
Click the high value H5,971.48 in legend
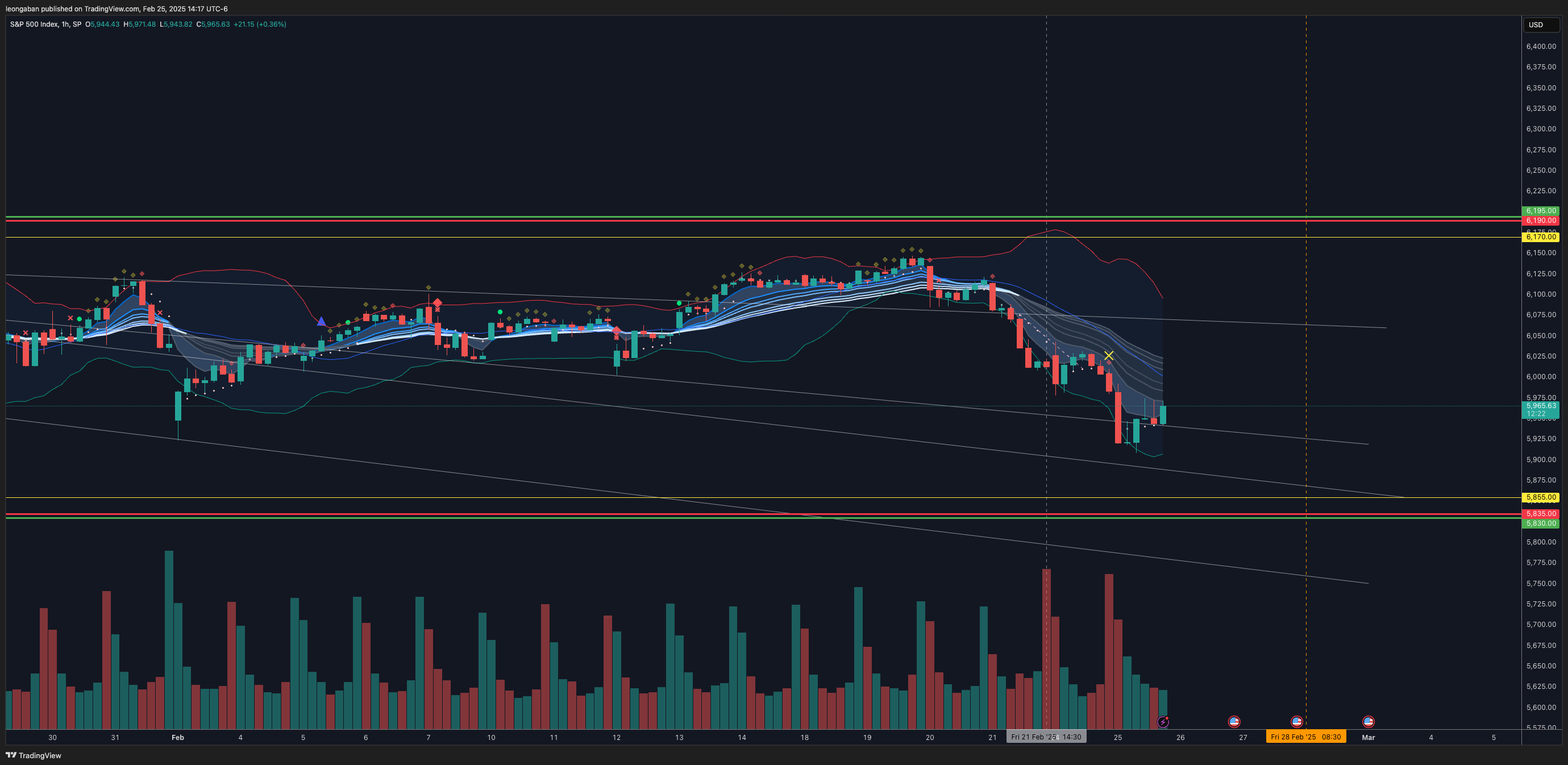[x=139, y=24]
